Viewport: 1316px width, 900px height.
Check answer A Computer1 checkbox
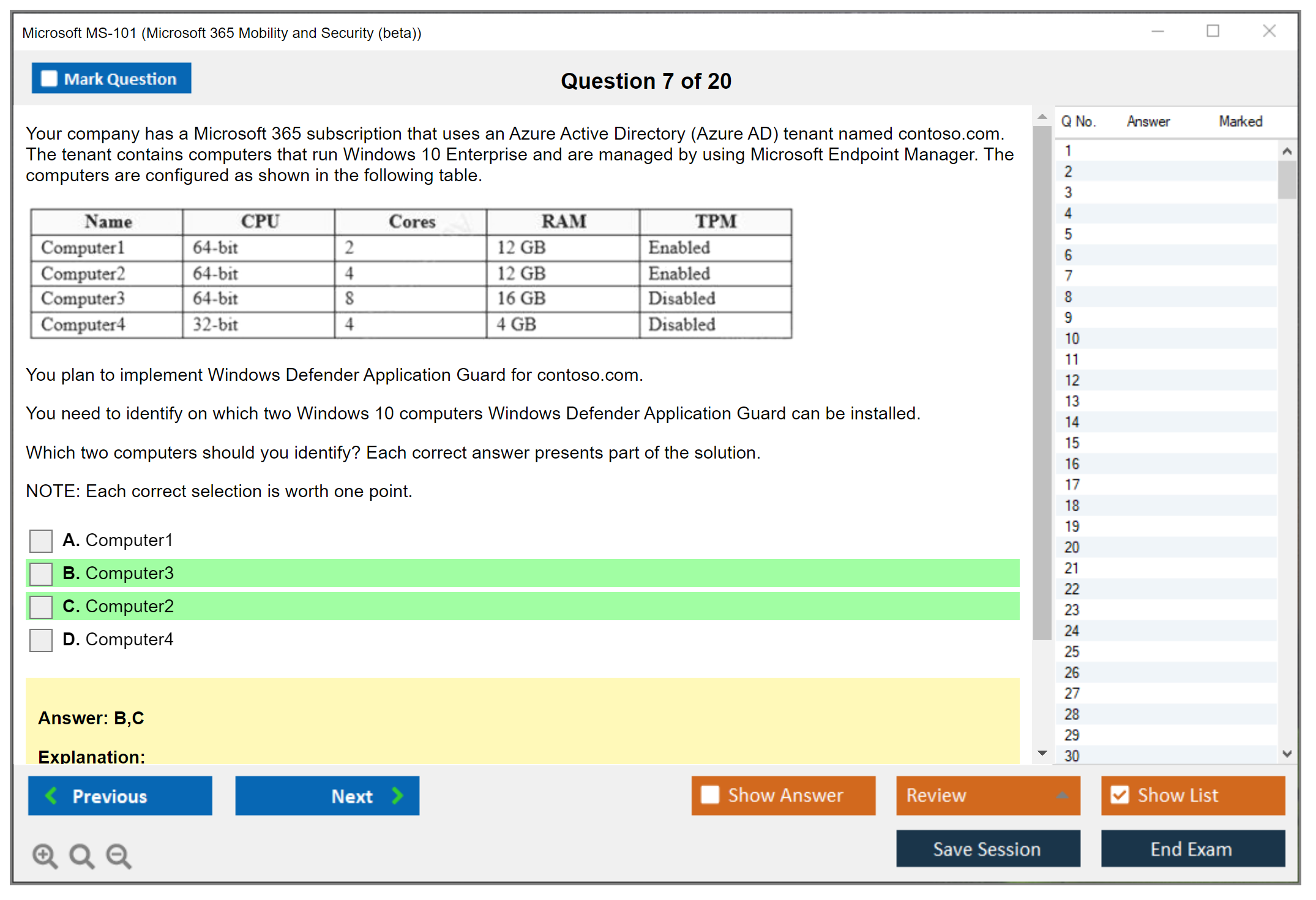[x=41, y=541]
